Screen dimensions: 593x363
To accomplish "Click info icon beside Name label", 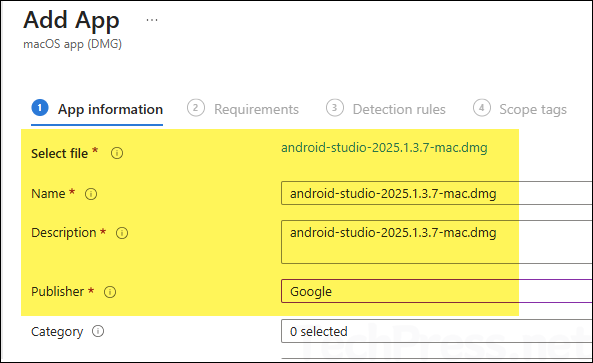I will 91,194.
